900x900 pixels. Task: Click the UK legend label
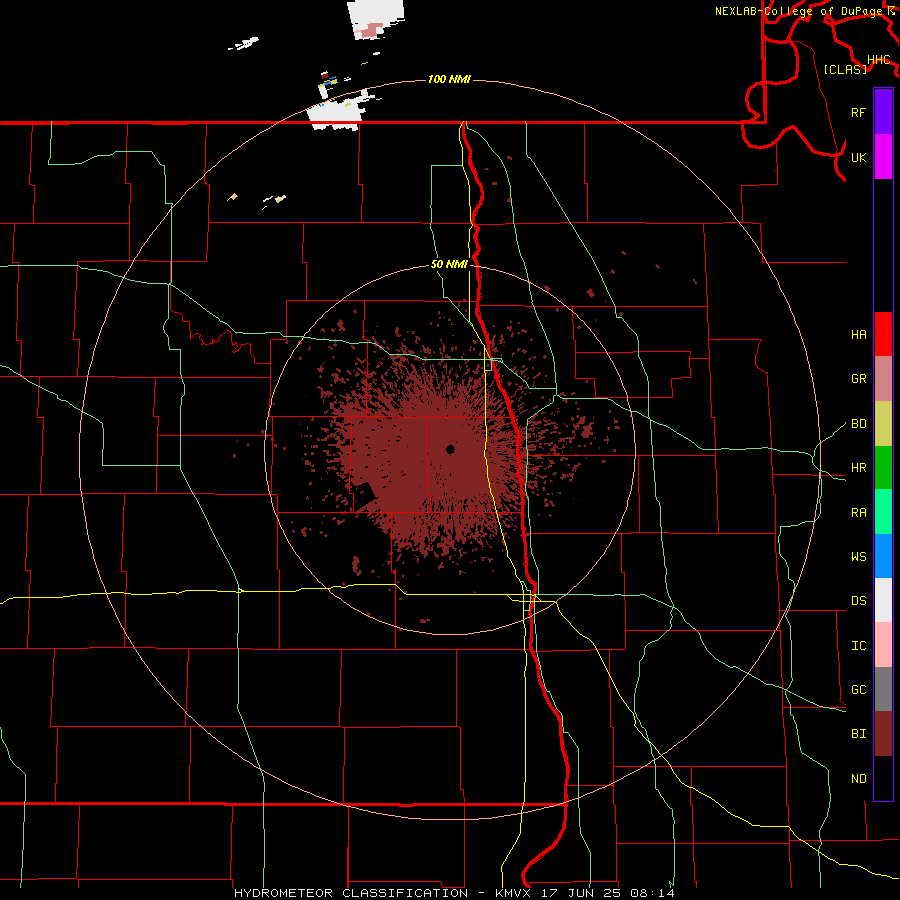859,157
